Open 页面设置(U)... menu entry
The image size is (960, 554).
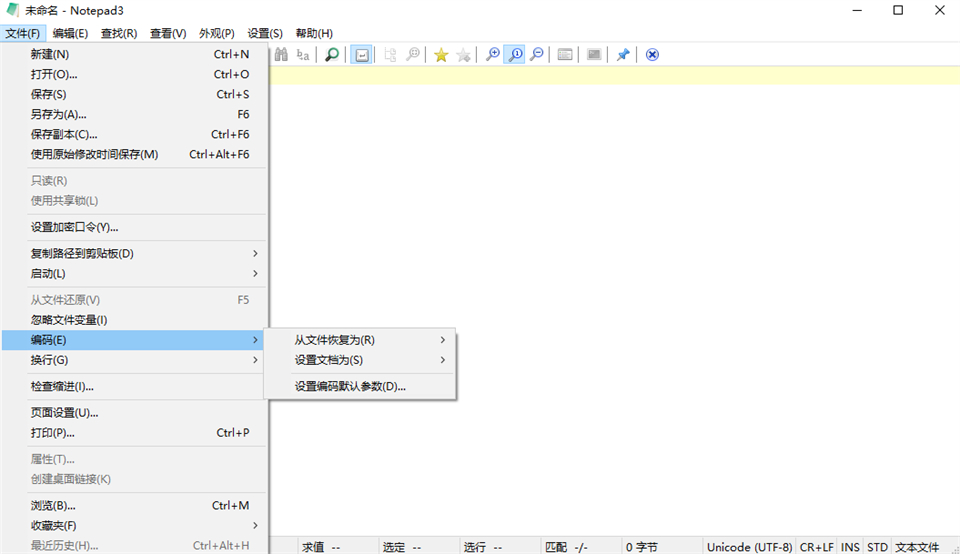click(135, 413)
